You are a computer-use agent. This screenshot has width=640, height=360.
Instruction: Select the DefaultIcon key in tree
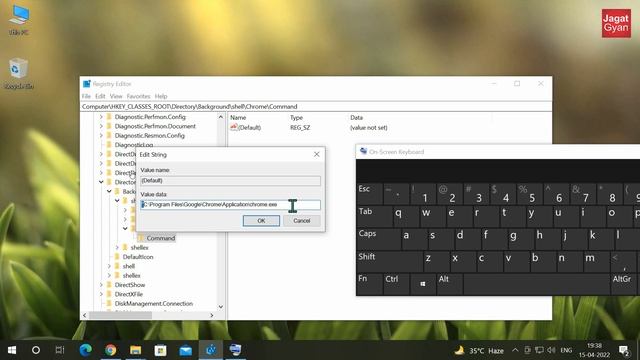tap(138, 257)
